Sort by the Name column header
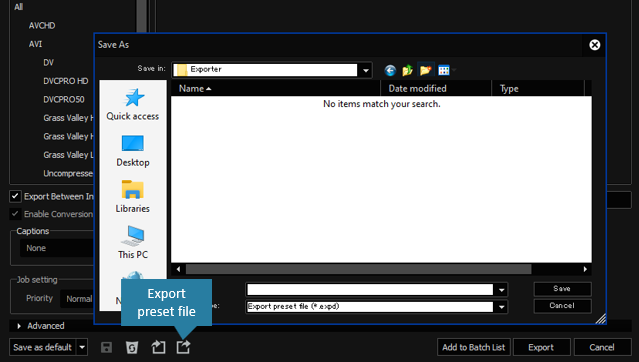This screenshot has height=362, width=639. (276, 88)
